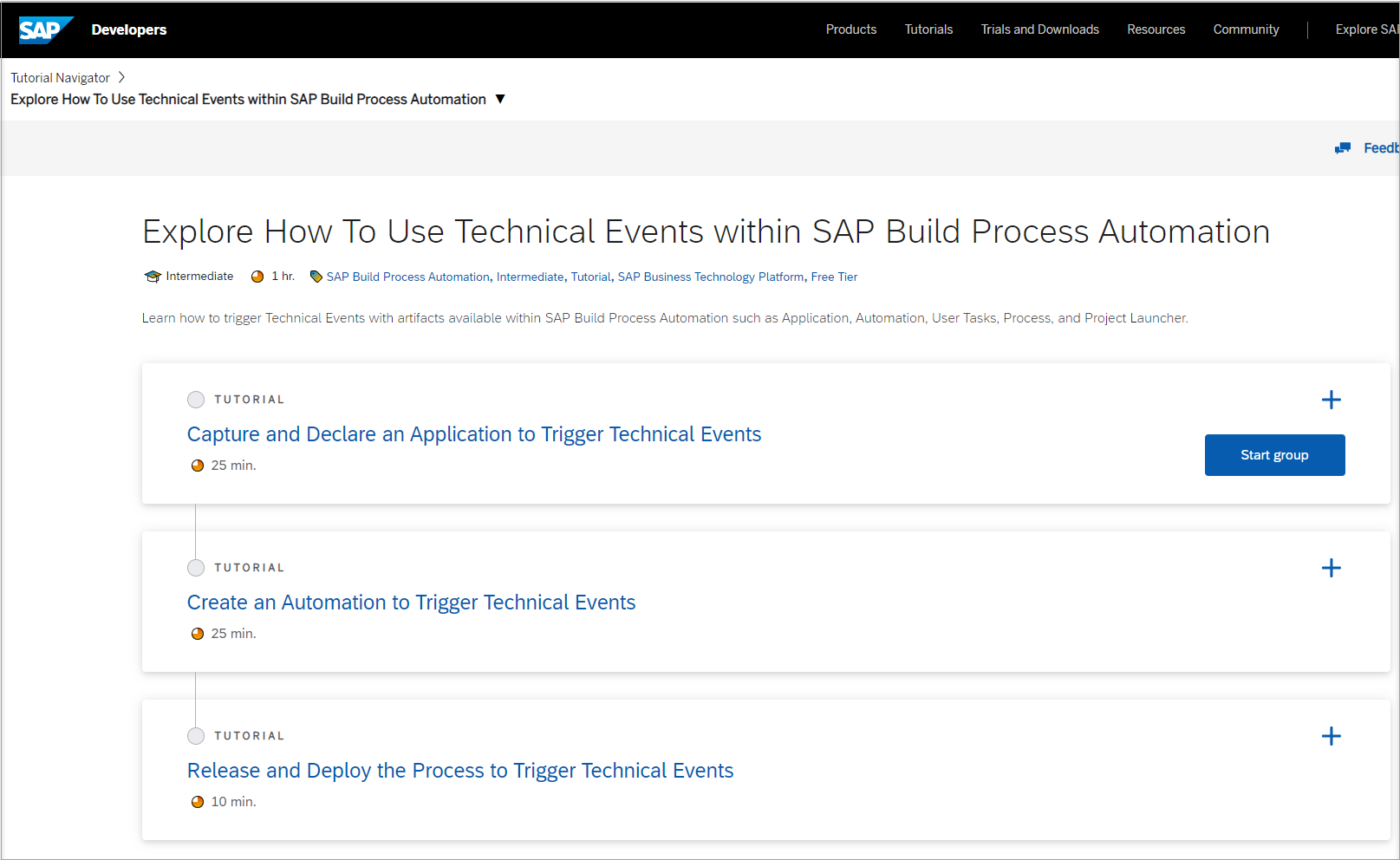Open SAP Build Process Automation tag
Image resolution: width=1400 pixels, height=860 pixels.
(407, 277)
